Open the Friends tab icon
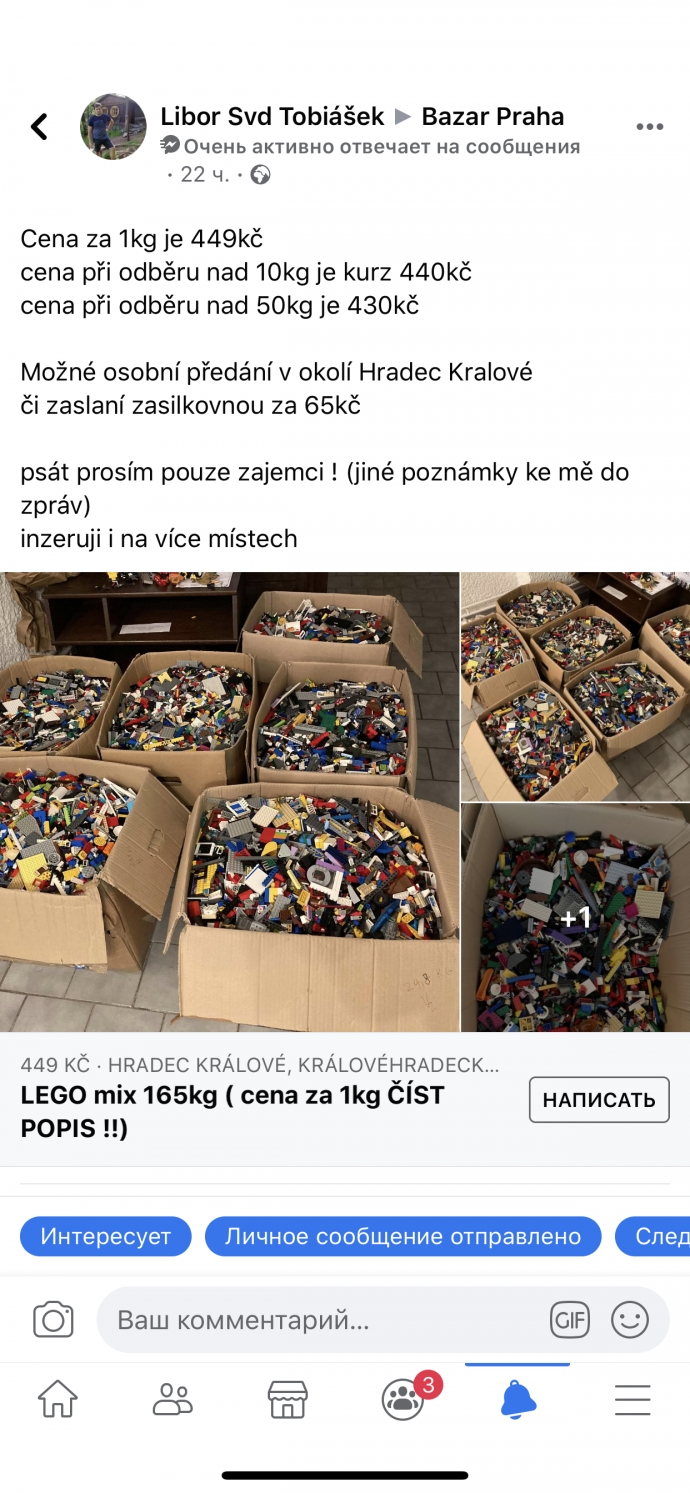This screenshot has height=1493, width=690. [172, 1399]
